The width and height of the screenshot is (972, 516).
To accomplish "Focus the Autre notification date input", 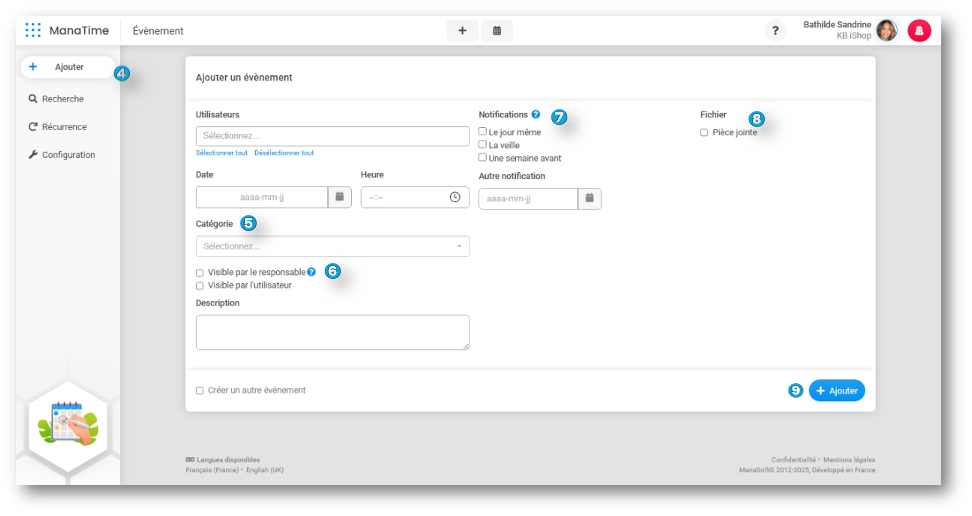I will click(528, 198).
